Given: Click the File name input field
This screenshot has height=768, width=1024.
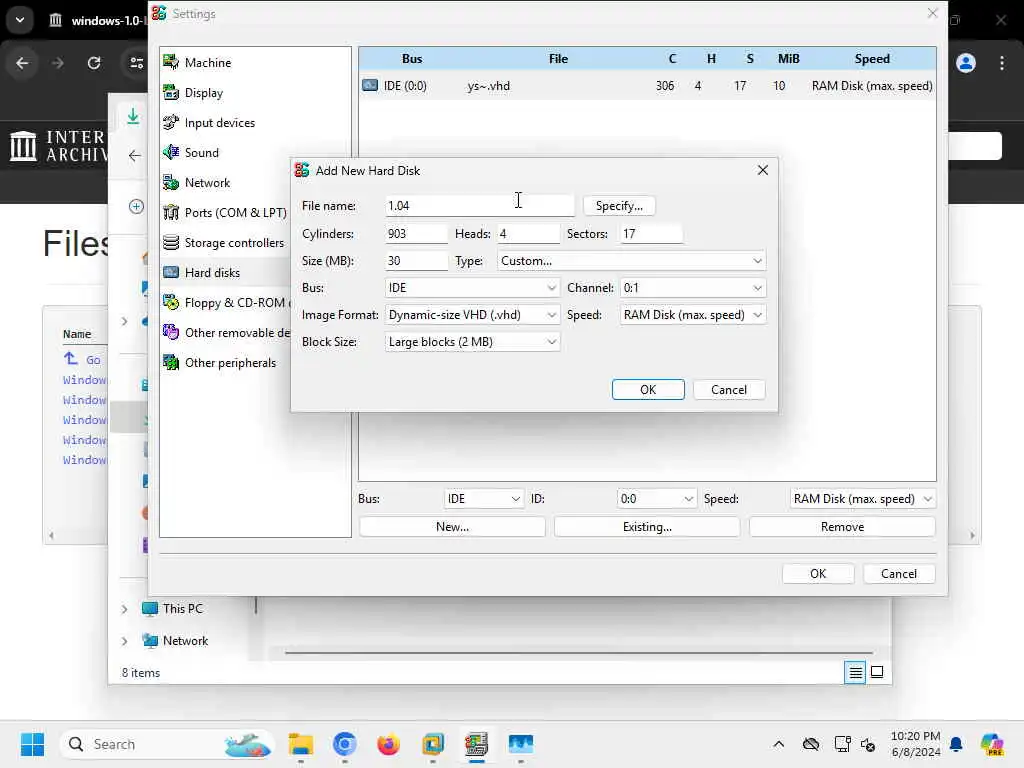Looking at the screenshot, I should click(x=479, y=206).
